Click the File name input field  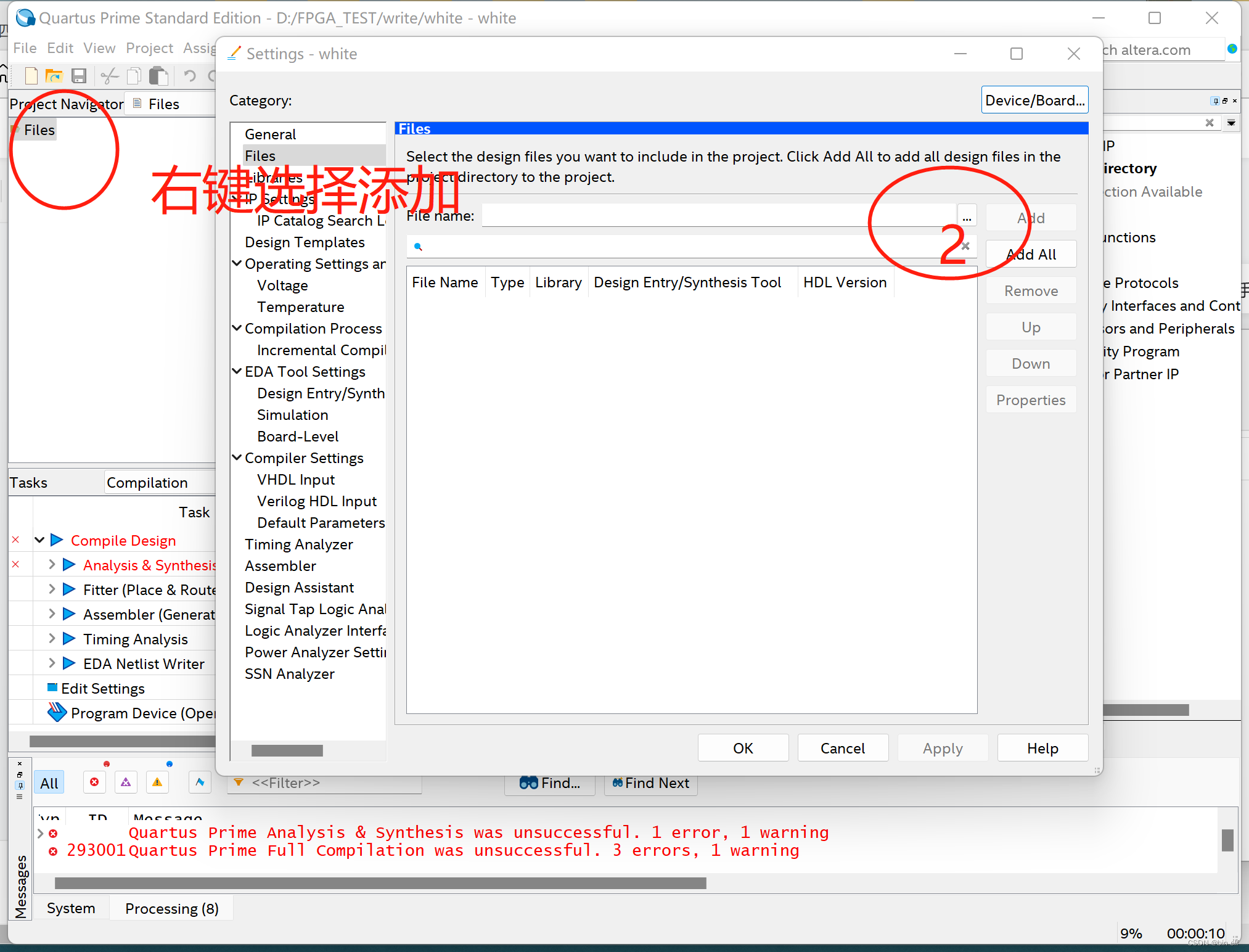718,216
